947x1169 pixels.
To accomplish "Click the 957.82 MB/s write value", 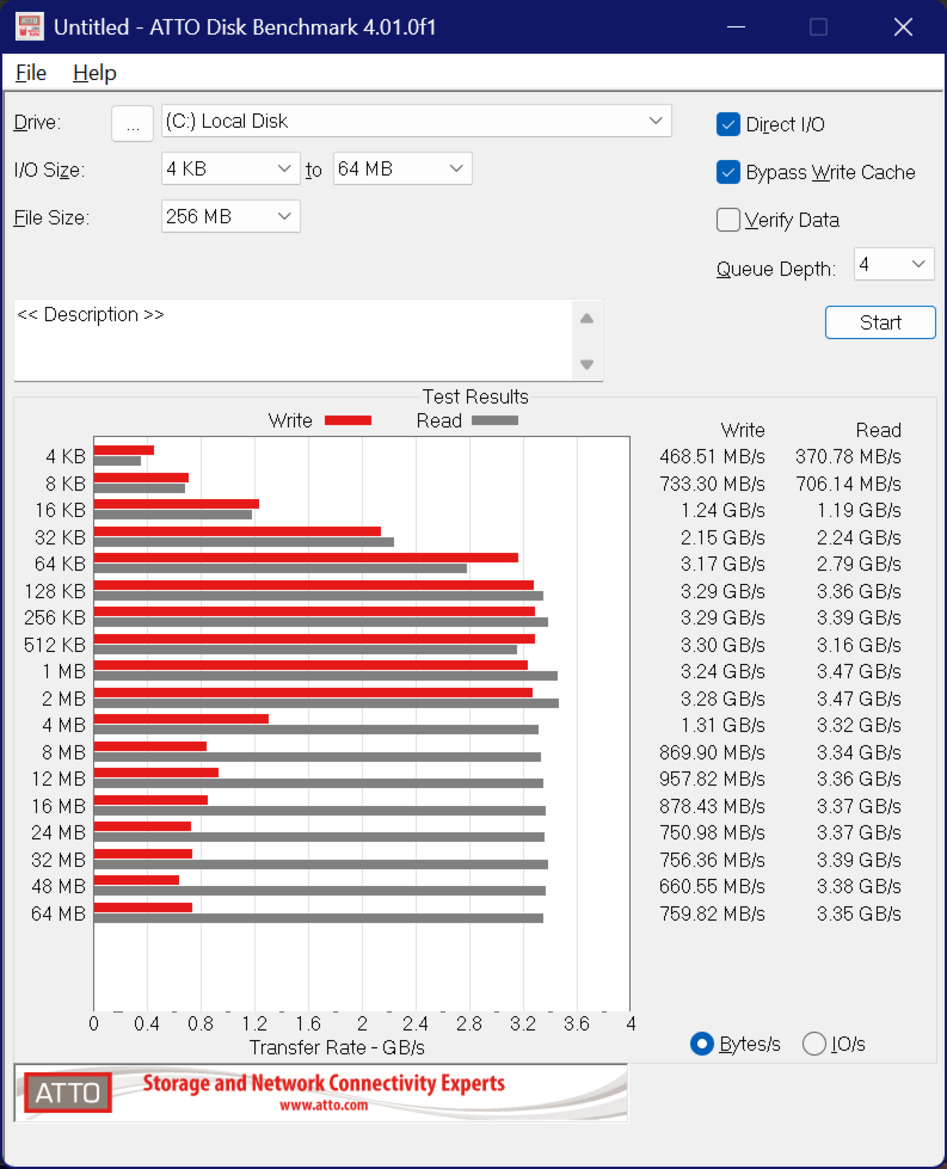I will pos(712,779).
